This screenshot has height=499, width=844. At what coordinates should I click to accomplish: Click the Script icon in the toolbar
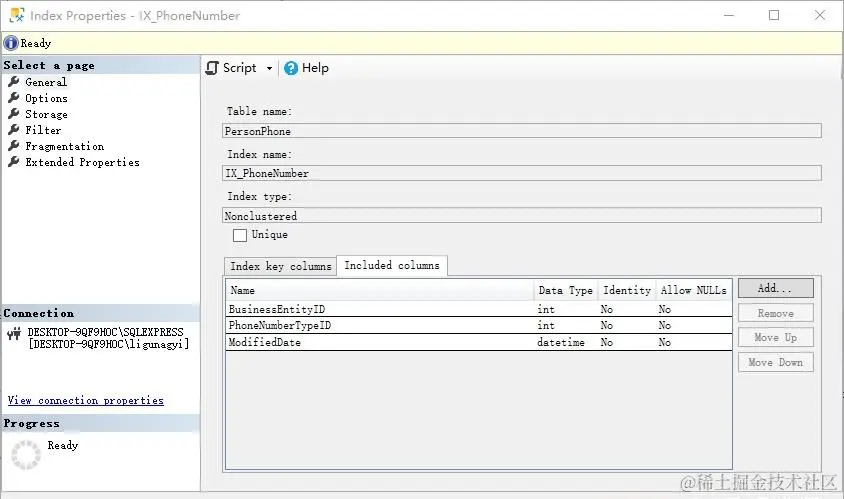tap(212, 68)
